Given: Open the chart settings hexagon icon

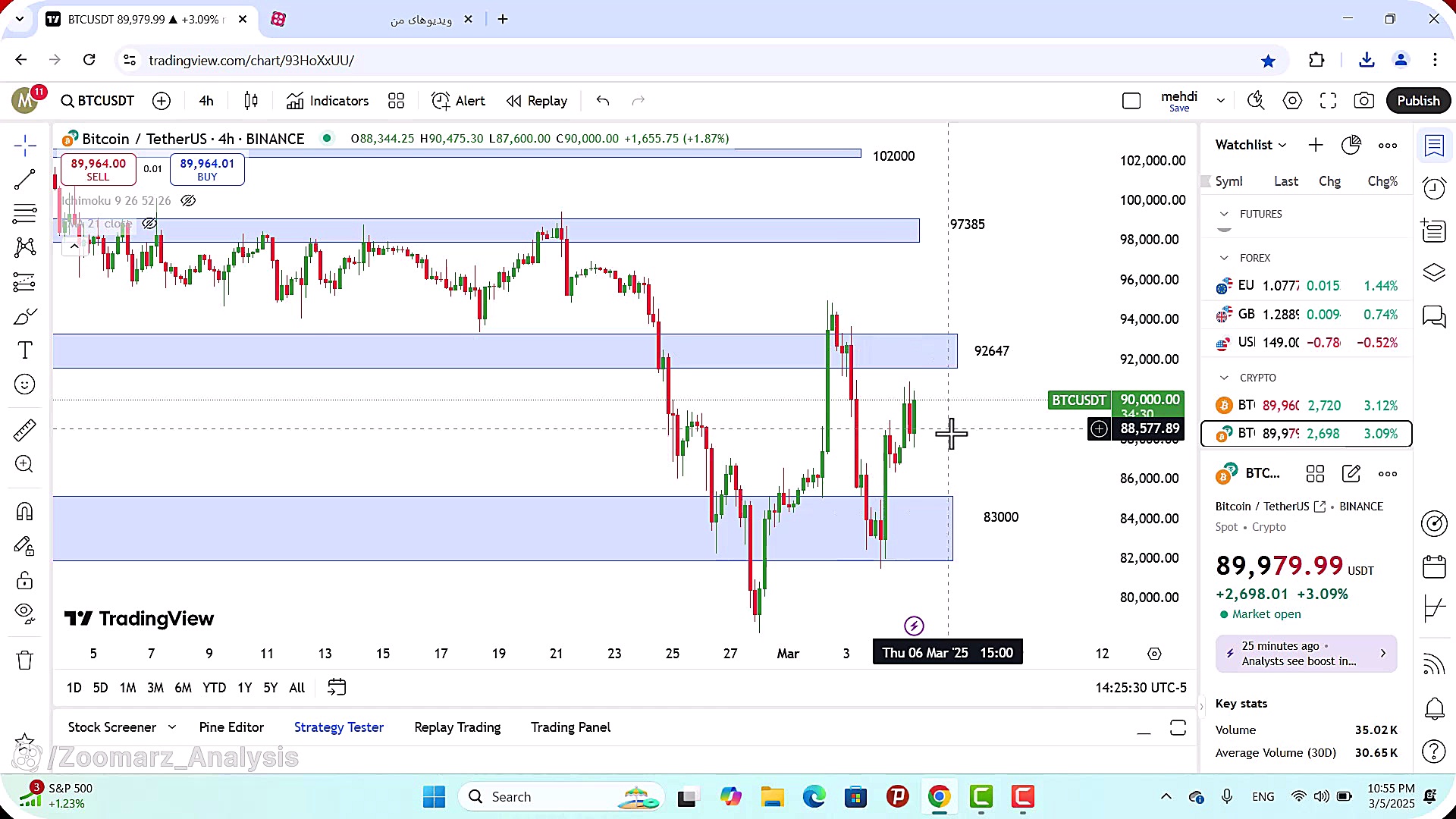Looking at the screenshot, I should (x=1292, y=101).
